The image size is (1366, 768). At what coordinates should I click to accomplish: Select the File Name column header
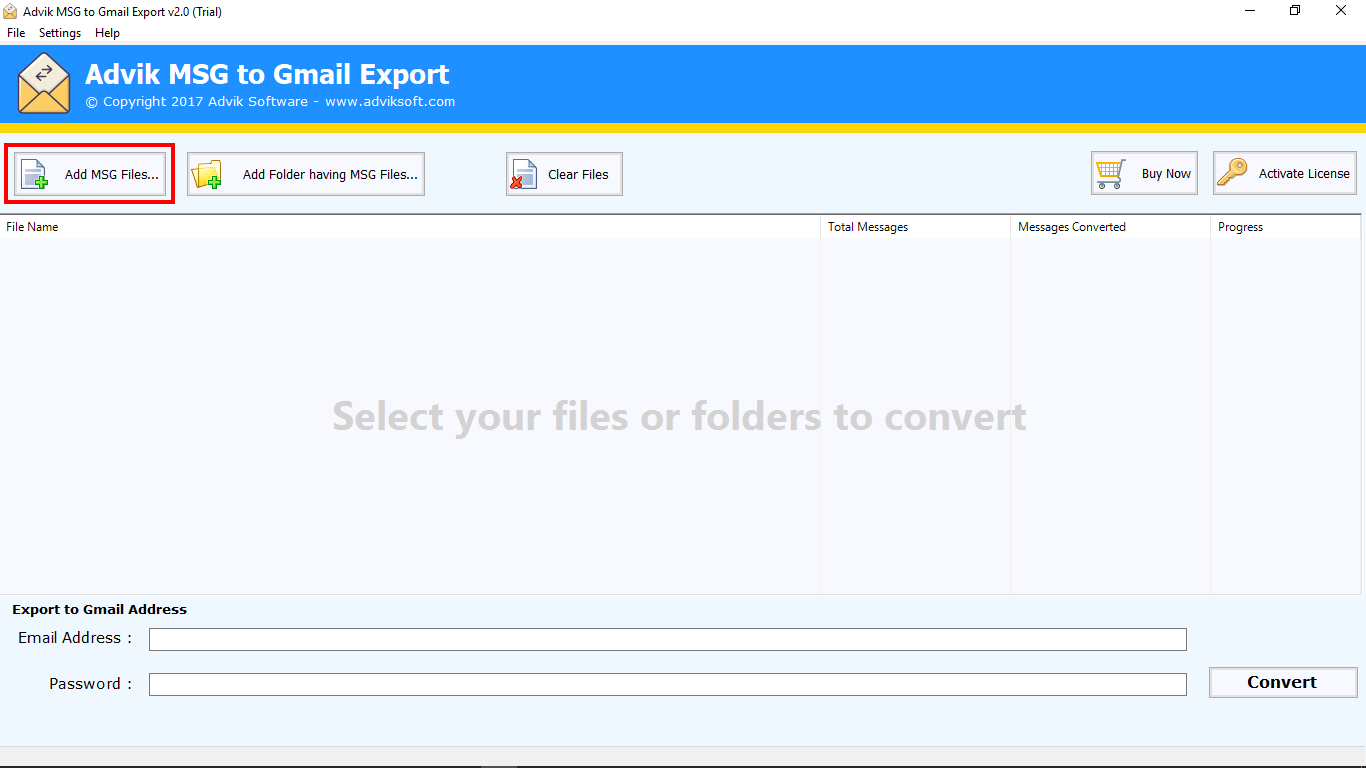pos(410,227)
